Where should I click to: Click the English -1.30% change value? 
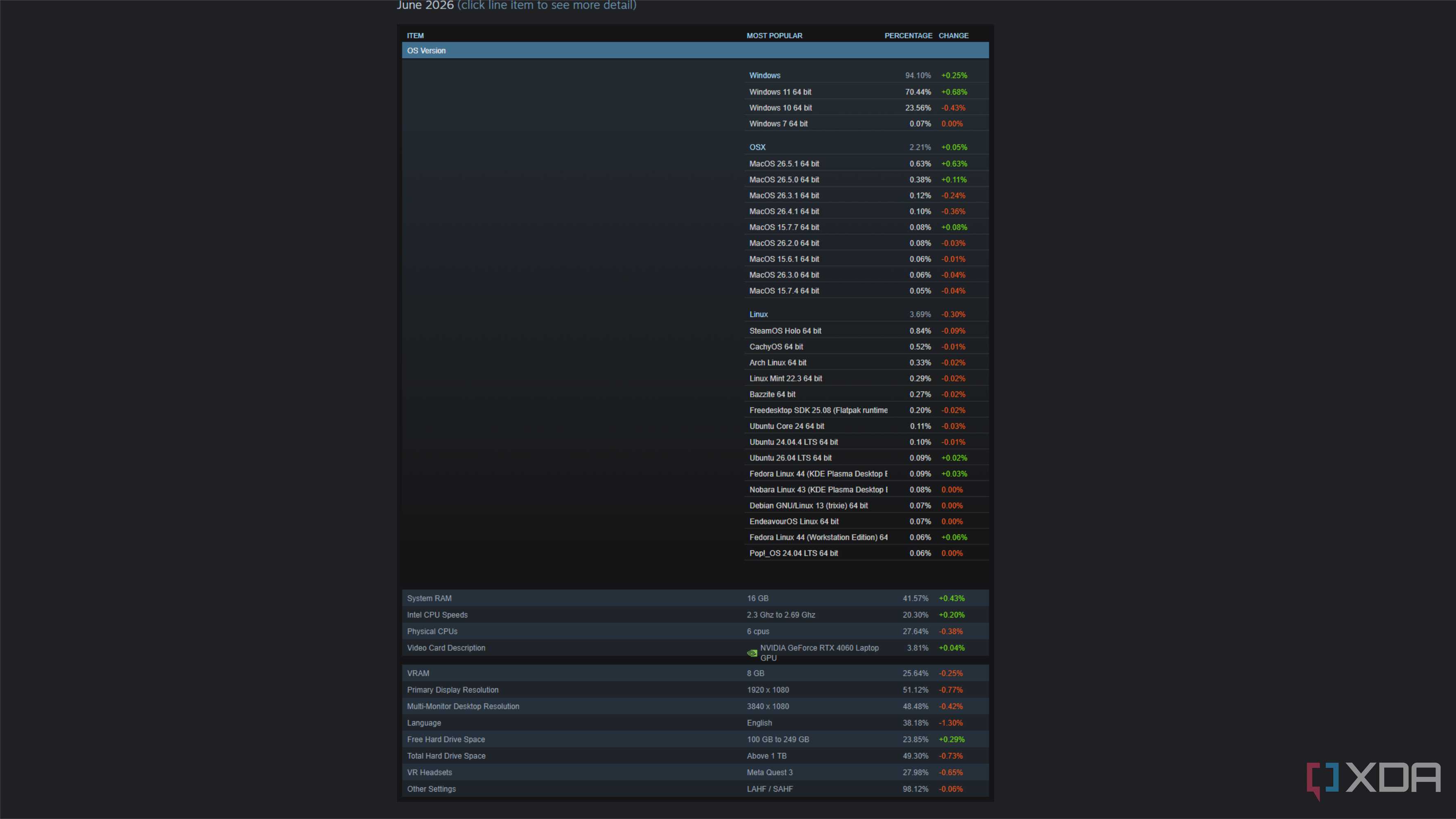(x=951, y=722)
